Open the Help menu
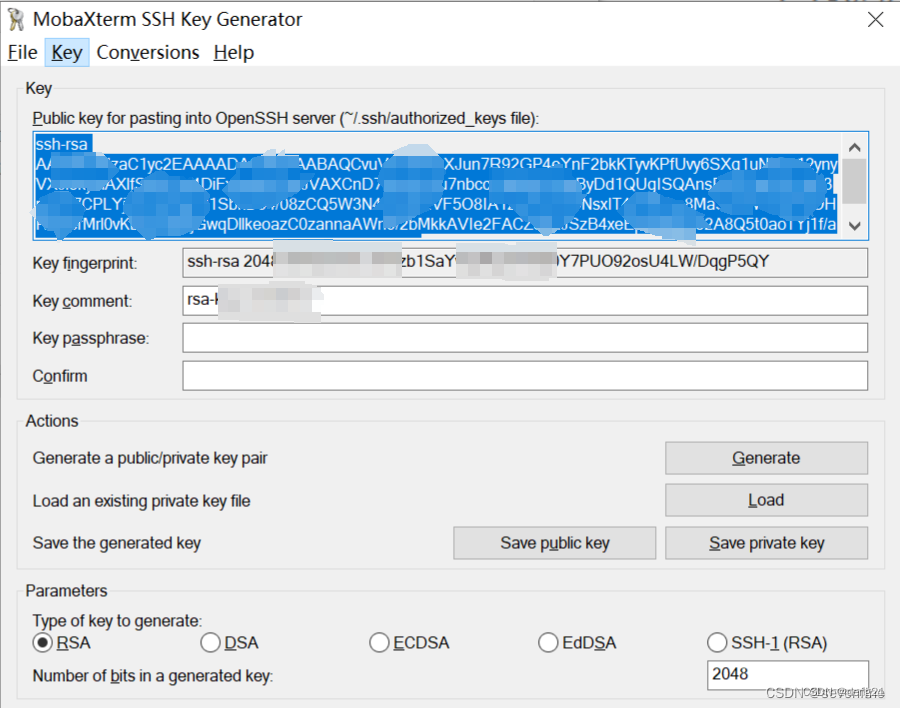The width and height of the screenshot is (900, 708). 234,52
